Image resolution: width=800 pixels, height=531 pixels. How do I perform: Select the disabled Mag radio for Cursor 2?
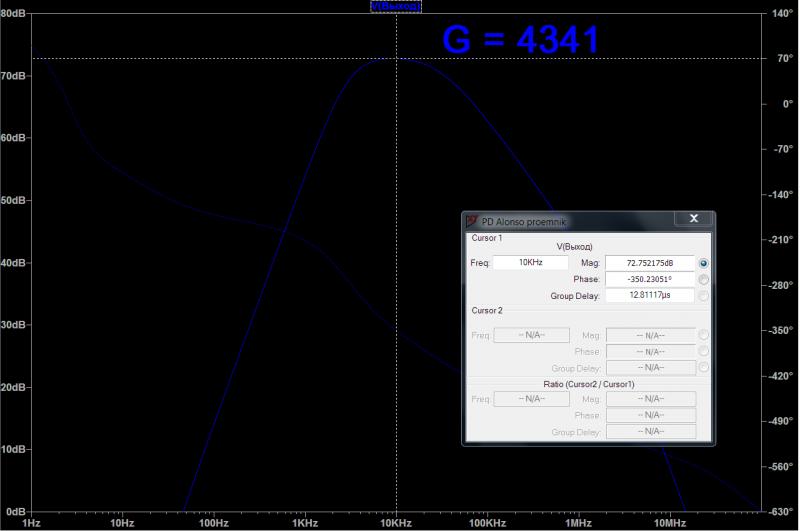point(704,335)
